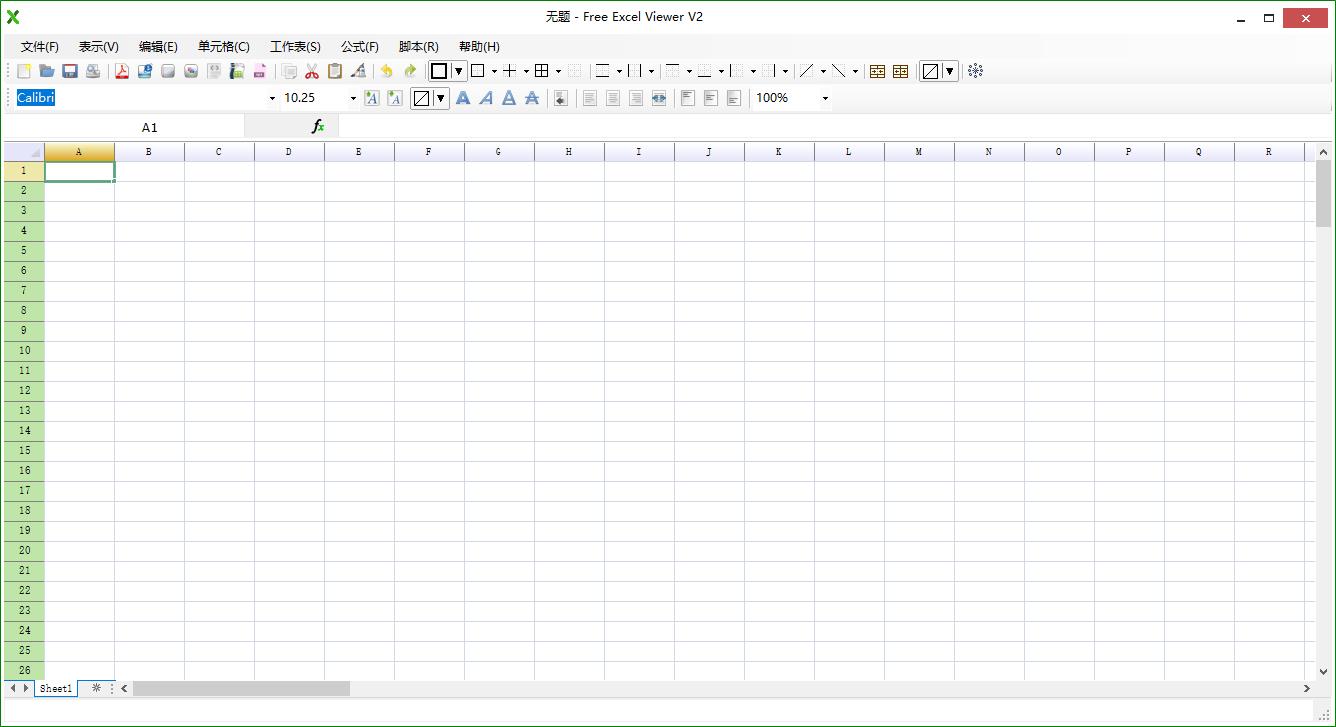The image size is (1336, 727).
Task: Save the workbook with the floppy disk icon
Action: (70, 71)
